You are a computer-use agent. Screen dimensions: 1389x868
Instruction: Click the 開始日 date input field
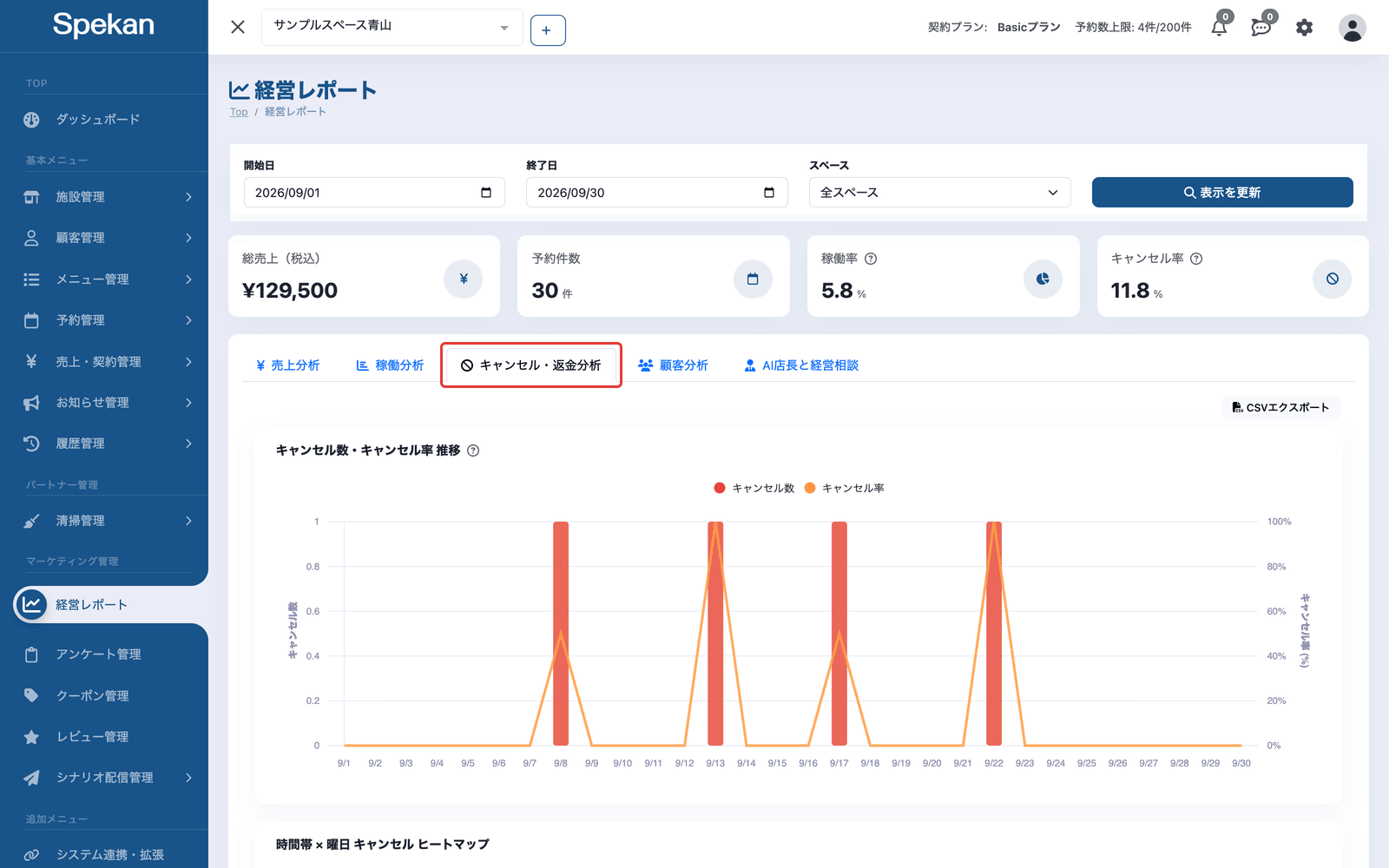(x=374, y=193)
